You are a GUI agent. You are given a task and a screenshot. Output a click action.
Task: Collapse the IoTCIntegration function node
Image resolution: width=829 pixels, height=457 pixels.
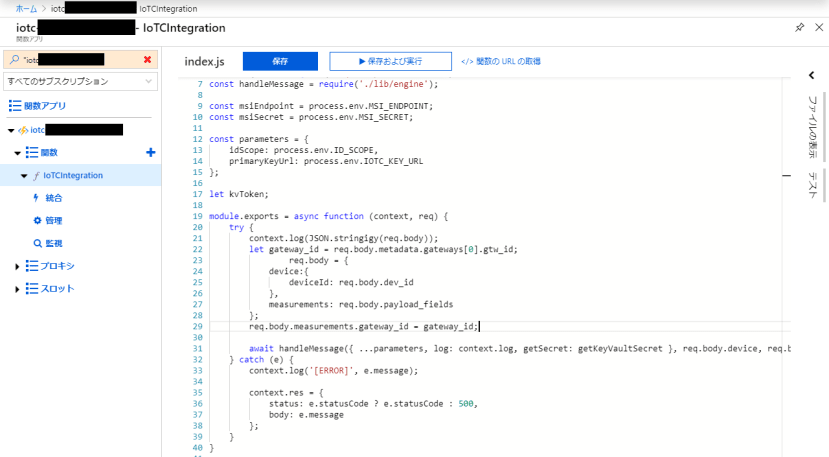[24, 176]
